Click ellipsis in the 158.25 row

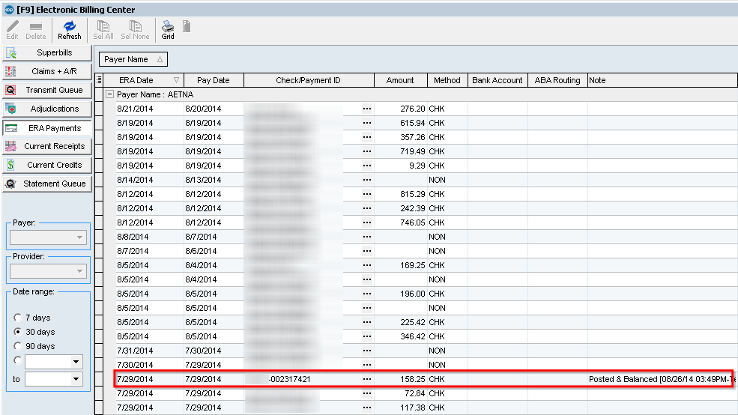(x=367, y=379)
